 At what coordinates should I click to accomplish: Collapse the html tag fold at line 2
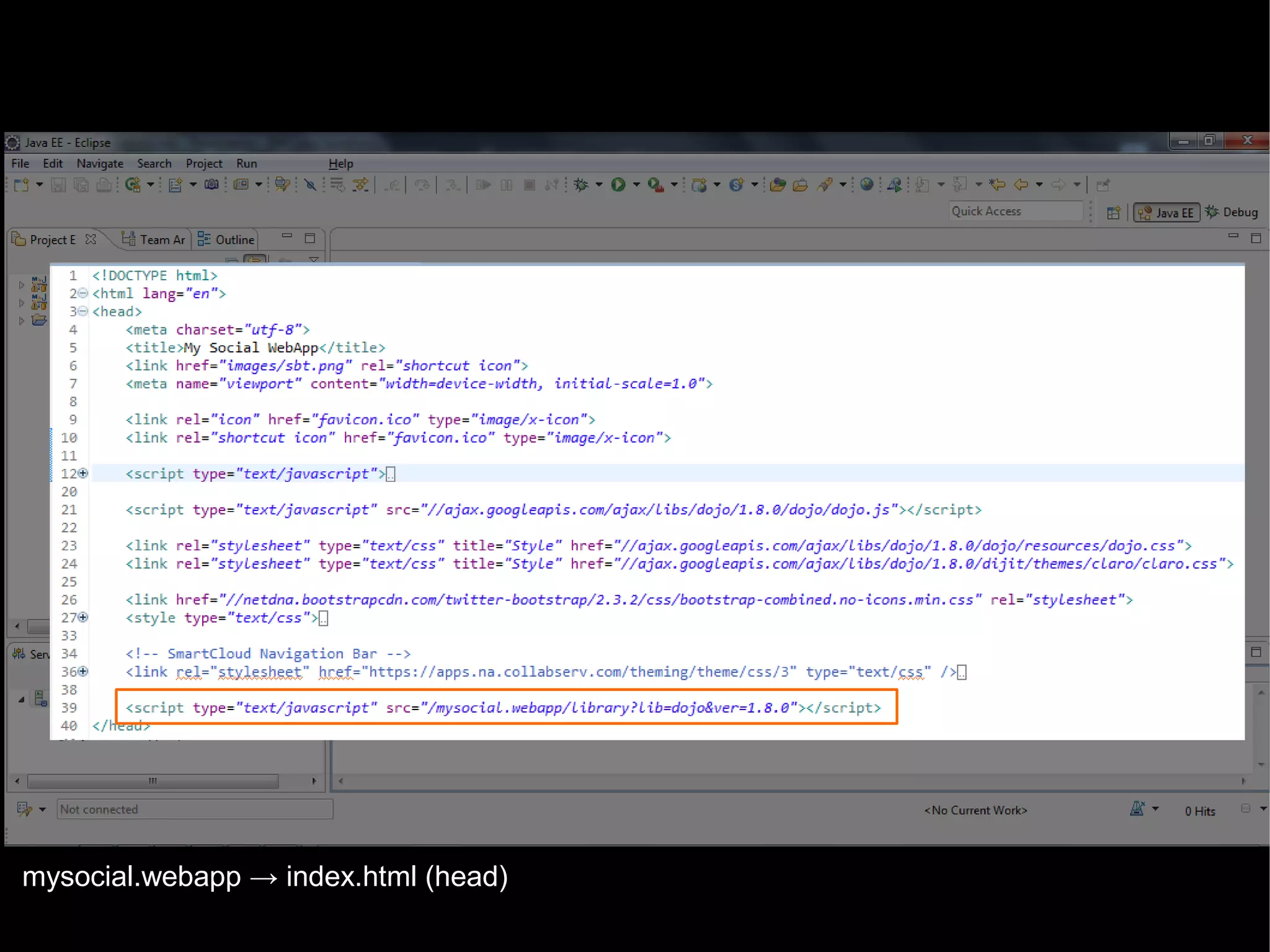coord(83,293)
